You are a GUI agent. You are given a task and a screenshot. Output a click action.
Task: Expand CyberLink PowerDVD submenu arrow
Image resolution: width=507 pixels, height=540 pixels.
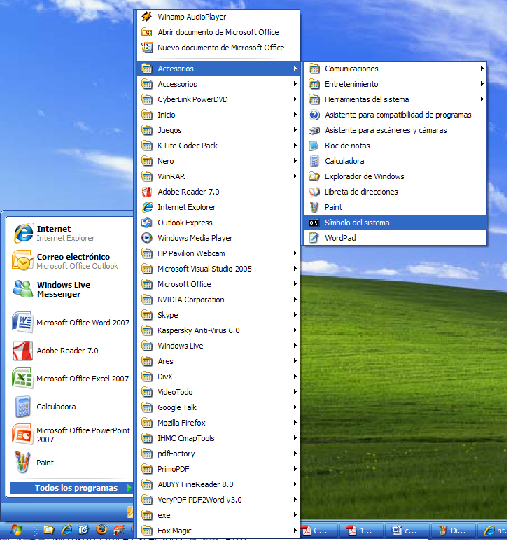(295, 99)
